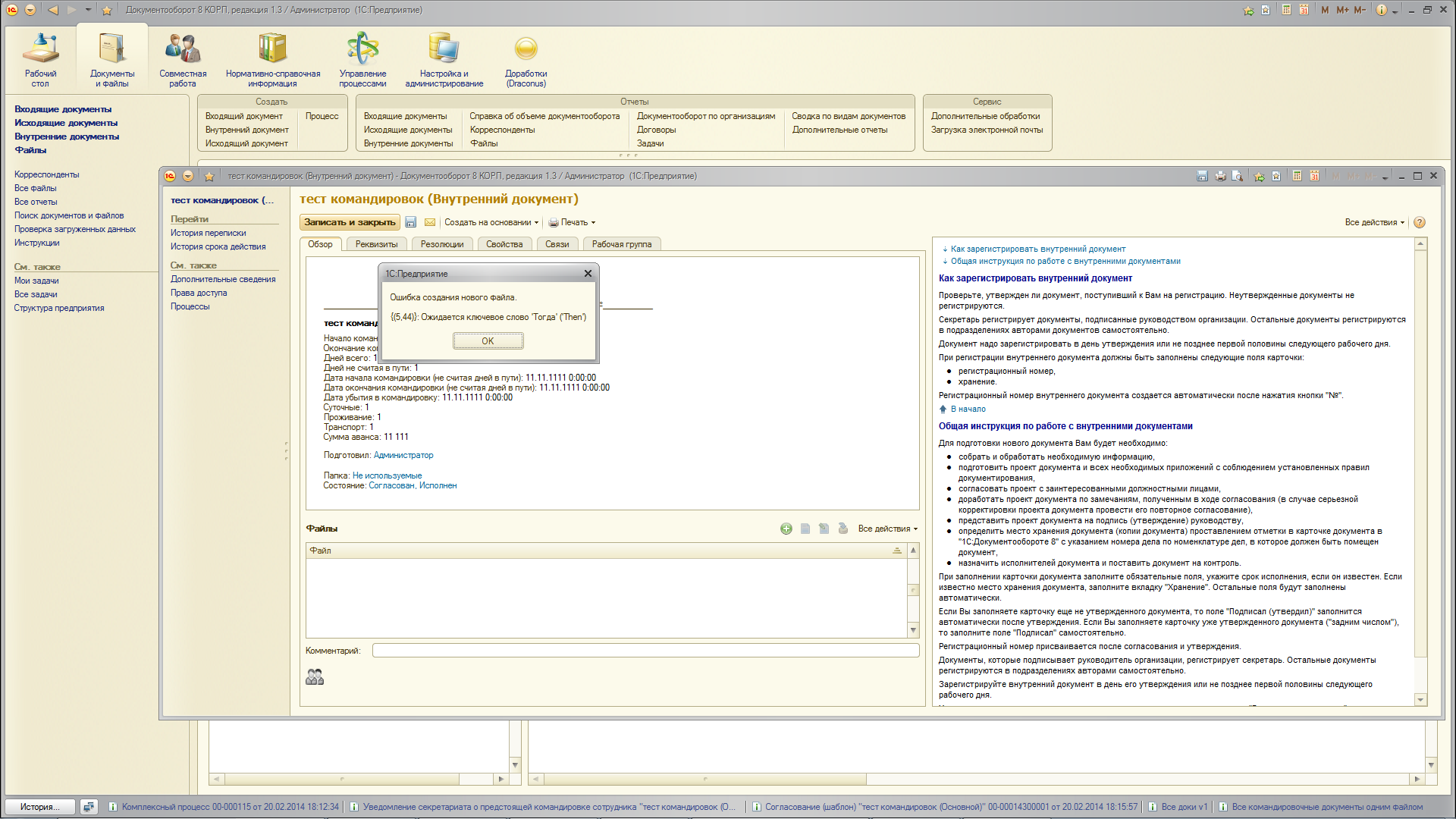1456x819 pixels.
Task: Click OK in the error dialog
Action: click(488, 341)
